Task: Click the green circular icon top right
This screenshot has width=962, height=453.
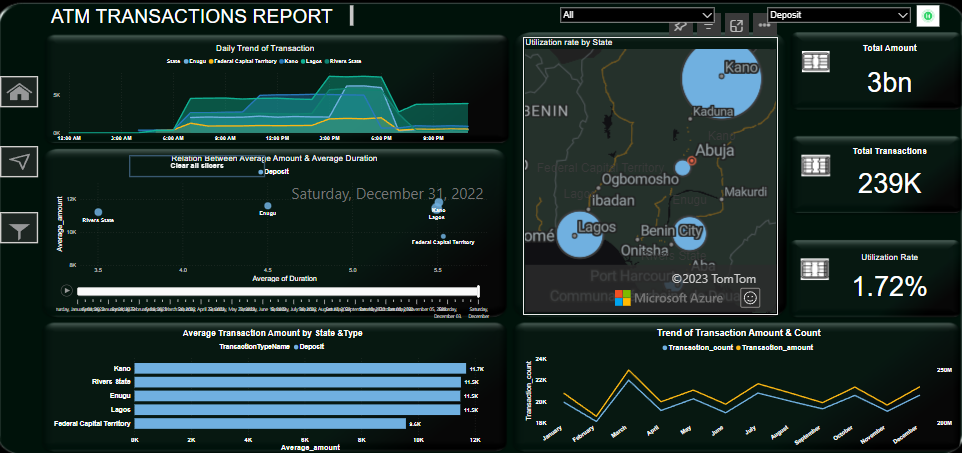Action: point(929,16)
